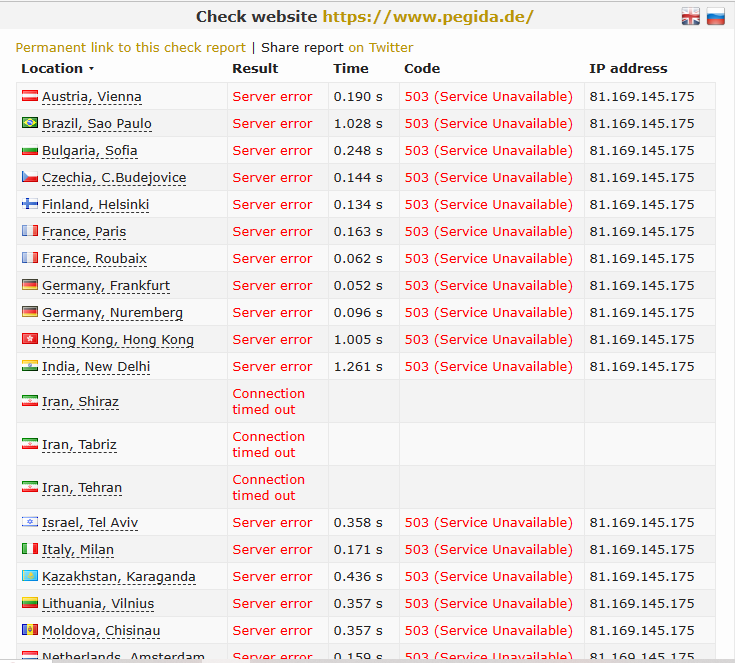Select the 503 code in the Austria row
Screen dimensions: 735x663
pyautogui.click(x=488, y=97)
